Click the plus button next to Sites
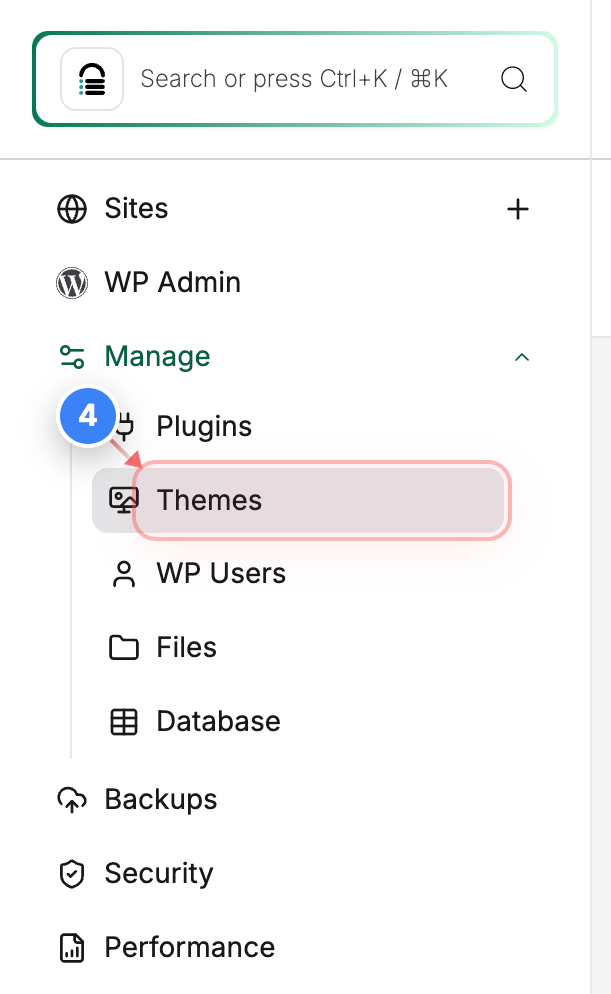Viewport: 611px width, 994px height. click(518, 209)
